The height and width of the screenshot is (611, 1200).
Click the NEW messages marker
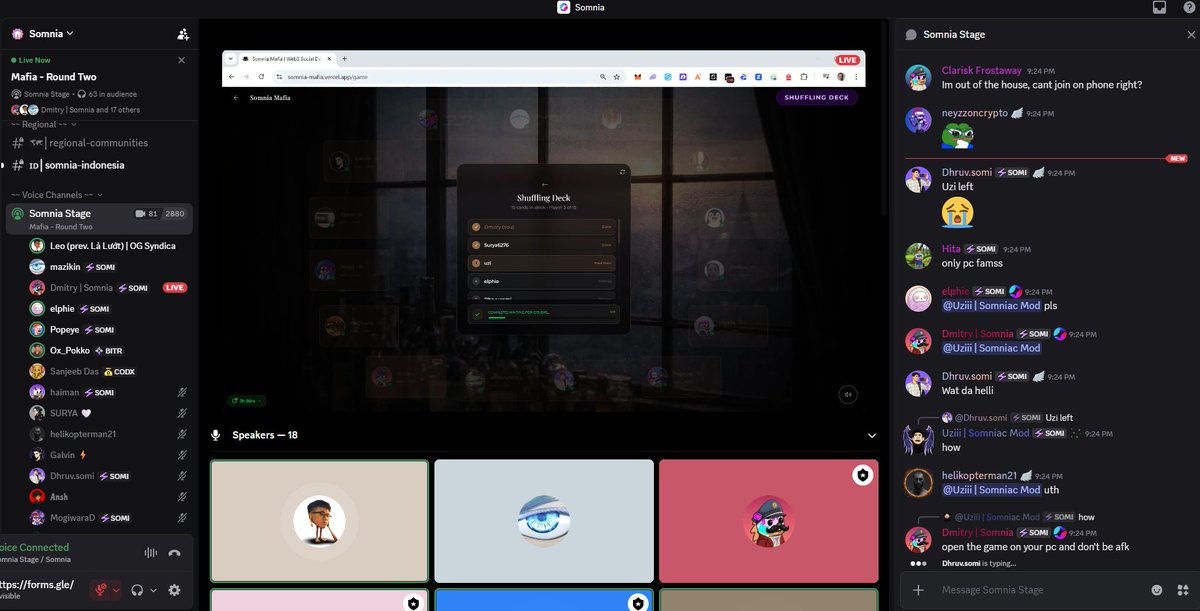(1177, 159)
